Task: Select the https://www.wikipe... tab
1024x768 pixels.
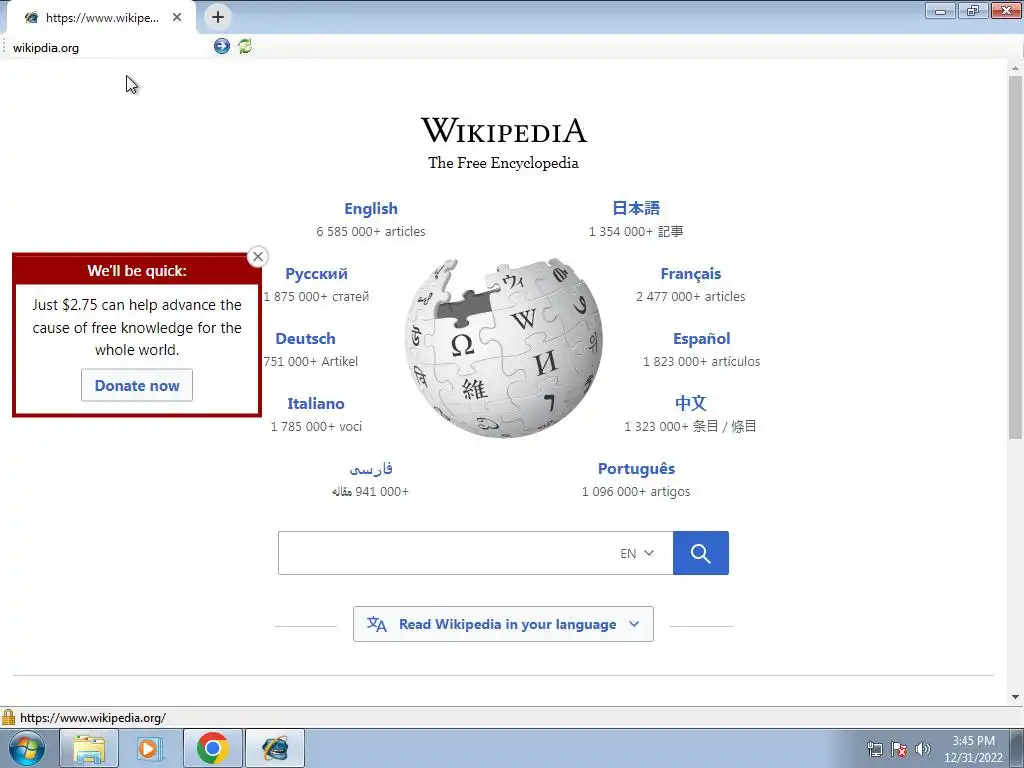Action: tap(101, 18)
